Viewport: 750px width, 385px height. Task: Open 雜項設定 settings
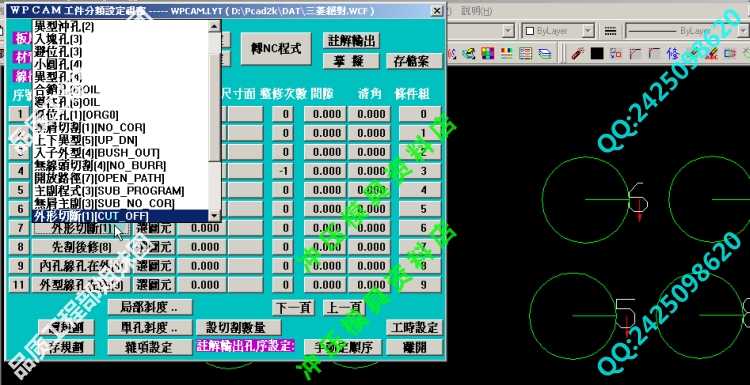(x=150, y=347)
